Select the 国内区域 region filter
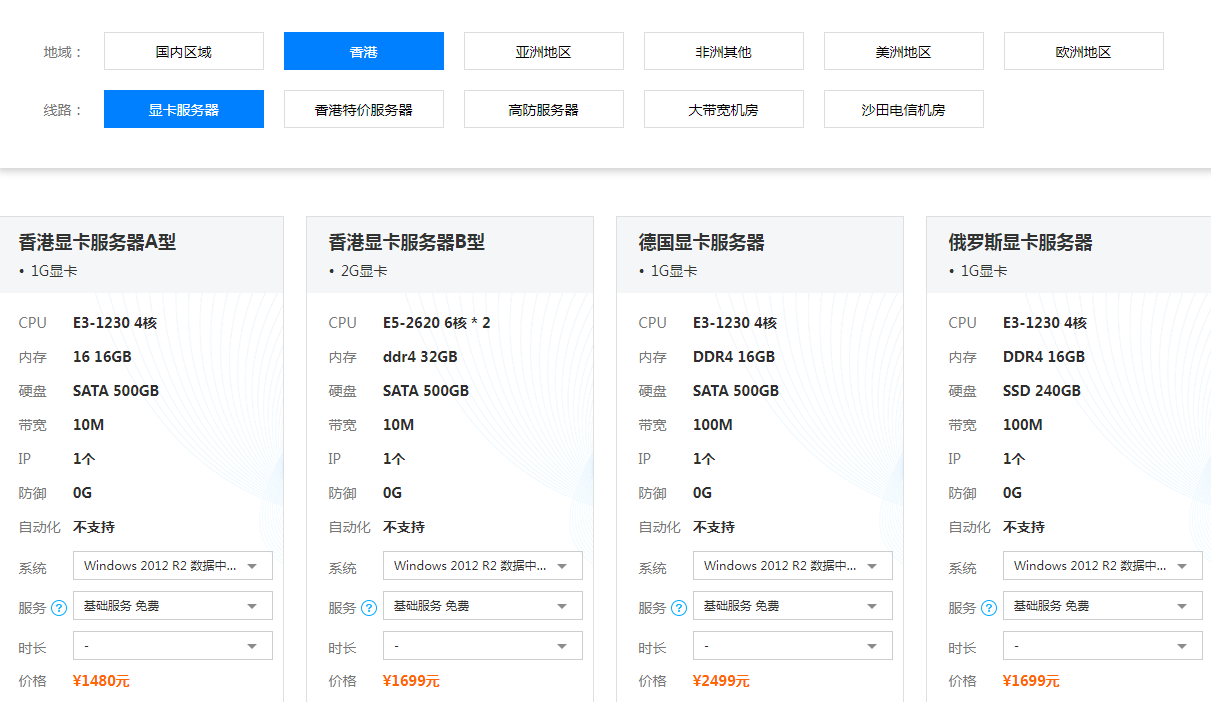 pos(183,51)
